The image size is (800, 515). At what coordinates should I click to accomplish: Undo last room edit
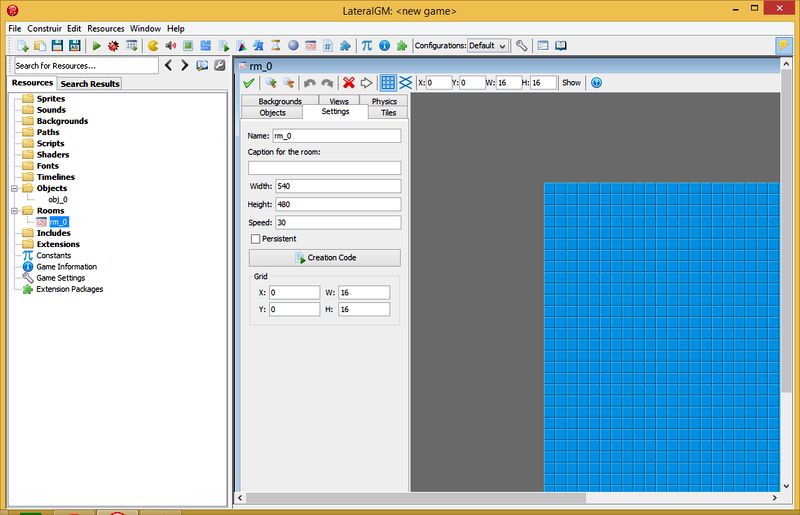point(310,83)
